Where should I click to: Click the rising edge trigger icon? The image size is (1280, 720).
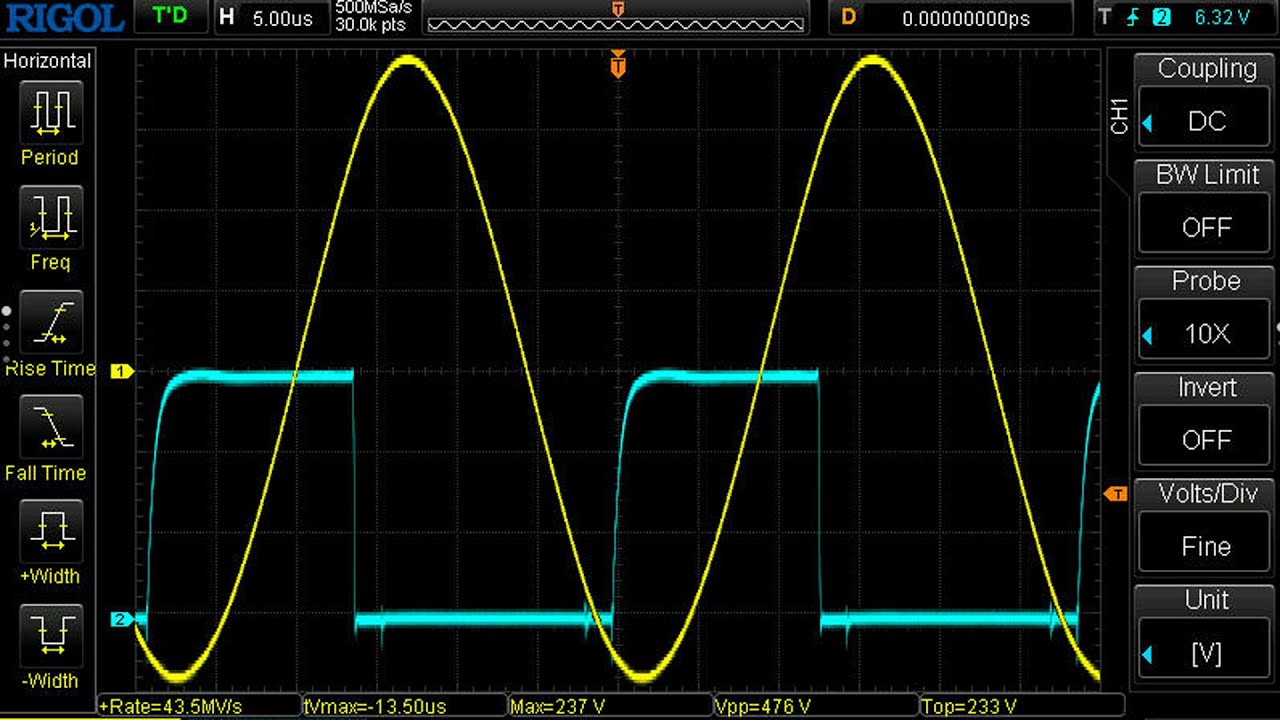[1135, 17]
